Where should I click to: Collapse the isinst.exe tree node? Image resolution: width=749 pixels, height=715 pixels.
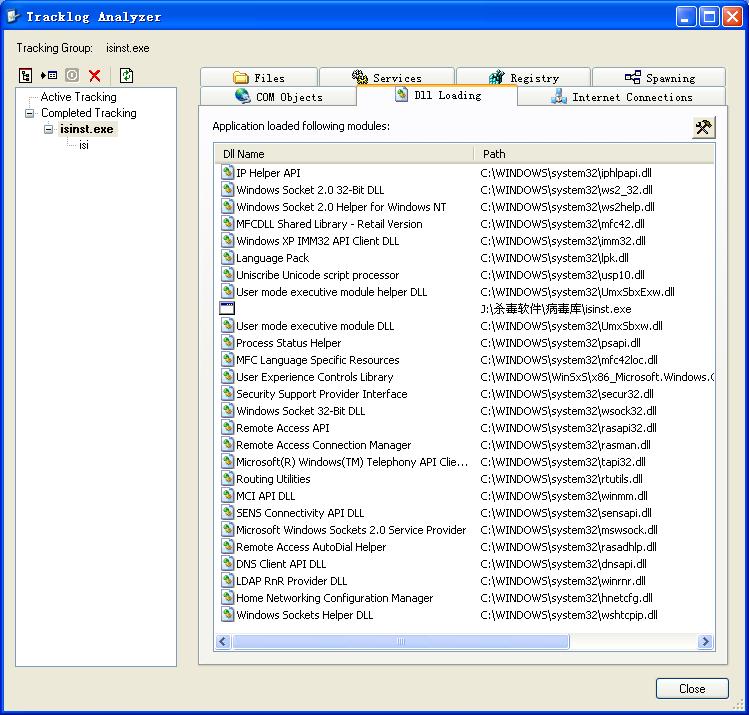coord(48,130)
